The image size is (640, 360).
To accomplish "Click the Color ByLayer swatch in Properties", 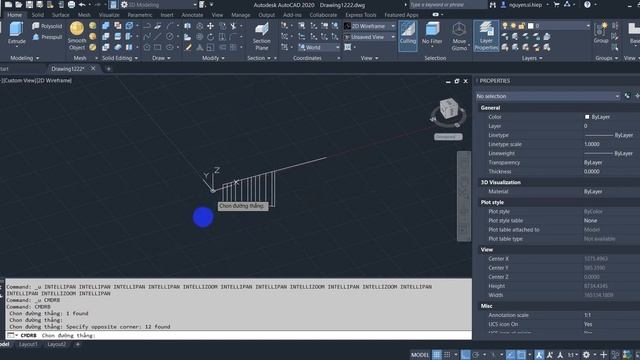I will coord(587,117).
